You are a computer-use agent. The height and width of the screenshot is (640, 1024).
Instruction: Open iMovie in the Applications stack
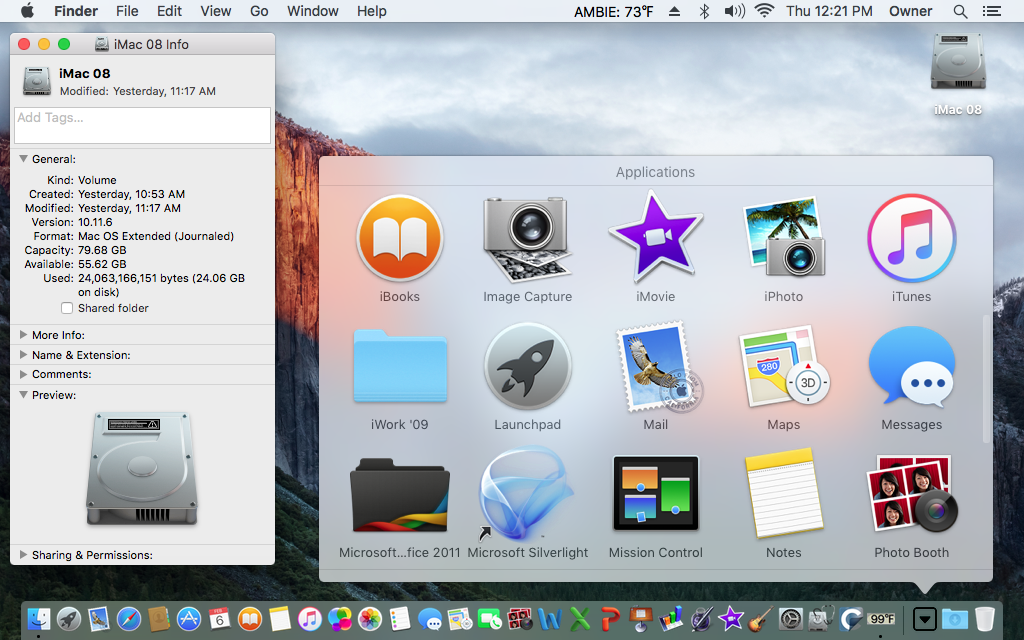(655, 235)
